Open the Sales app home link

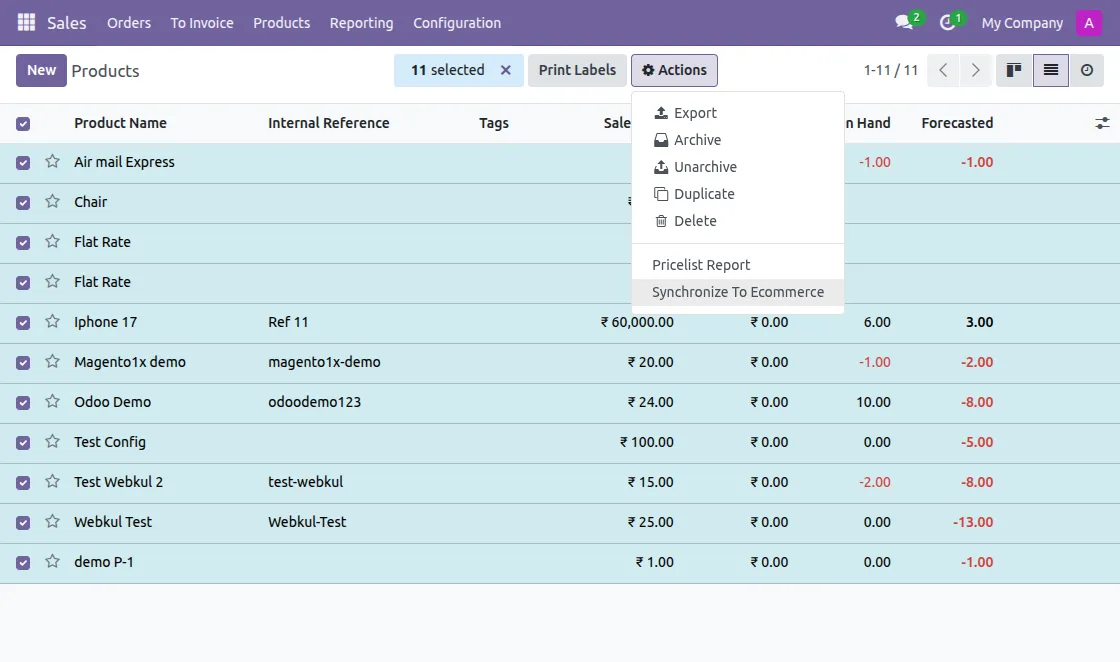66,23
